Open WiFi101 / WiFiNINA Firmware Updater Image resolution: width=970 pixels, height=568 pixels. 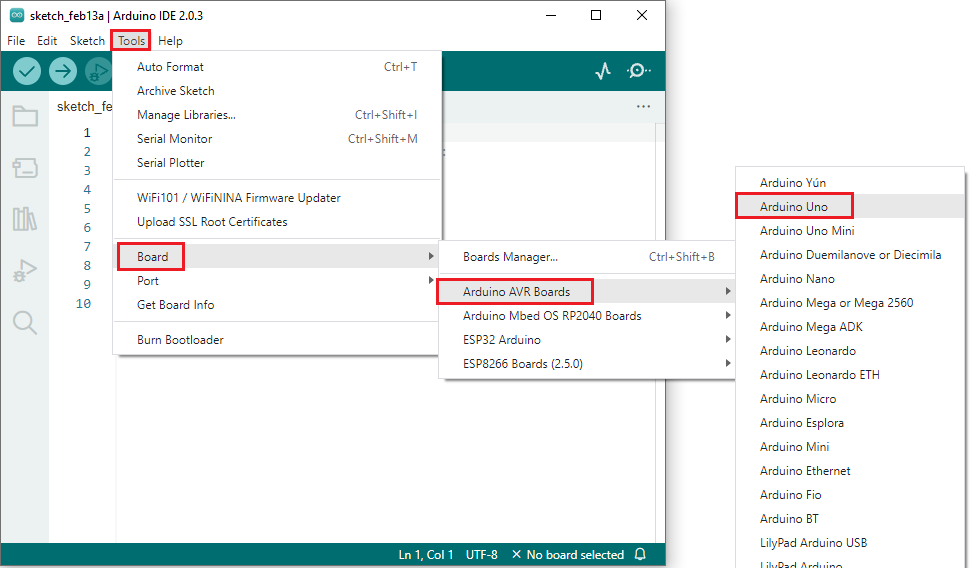tap(277, 198)
